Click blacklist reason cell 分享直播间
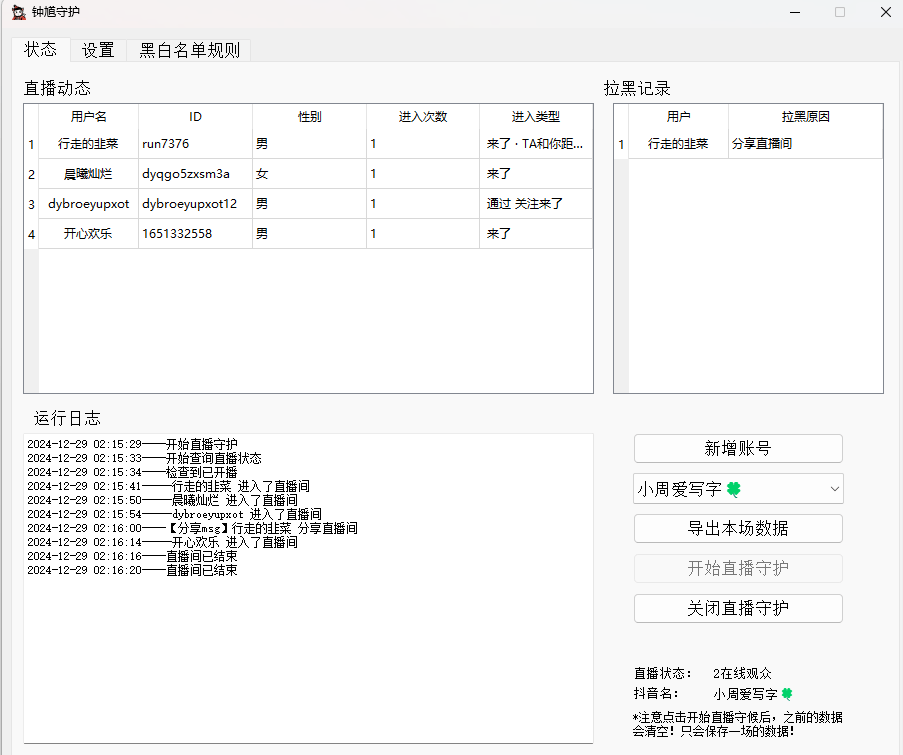 point(806,143)
